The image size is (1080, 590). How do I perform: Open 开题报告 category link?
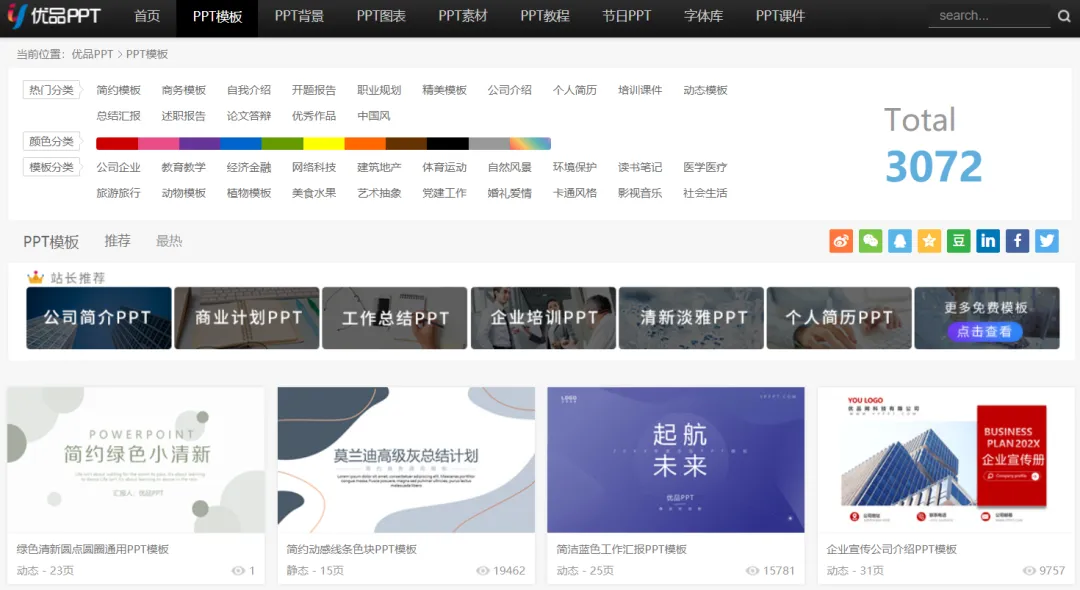click(314, 90)
